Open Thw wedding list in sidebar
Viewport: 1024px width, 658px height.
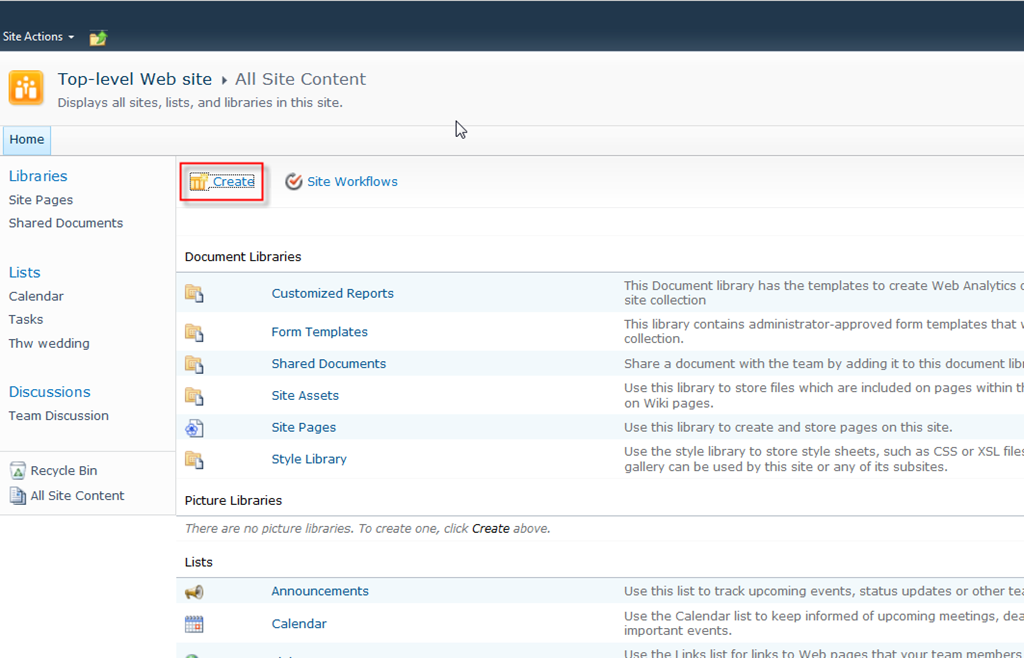click(49, 344)
